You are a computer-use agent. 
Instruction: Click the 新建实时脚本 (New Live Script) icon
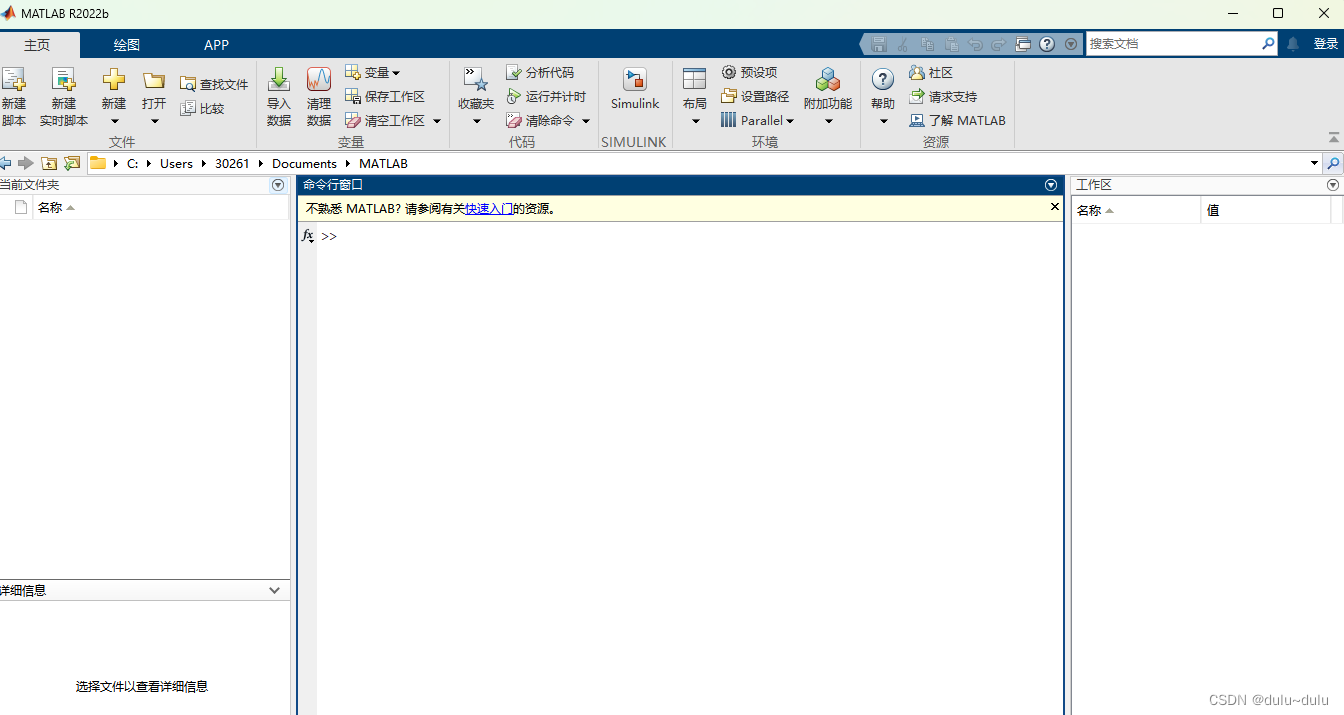(64, 80)
